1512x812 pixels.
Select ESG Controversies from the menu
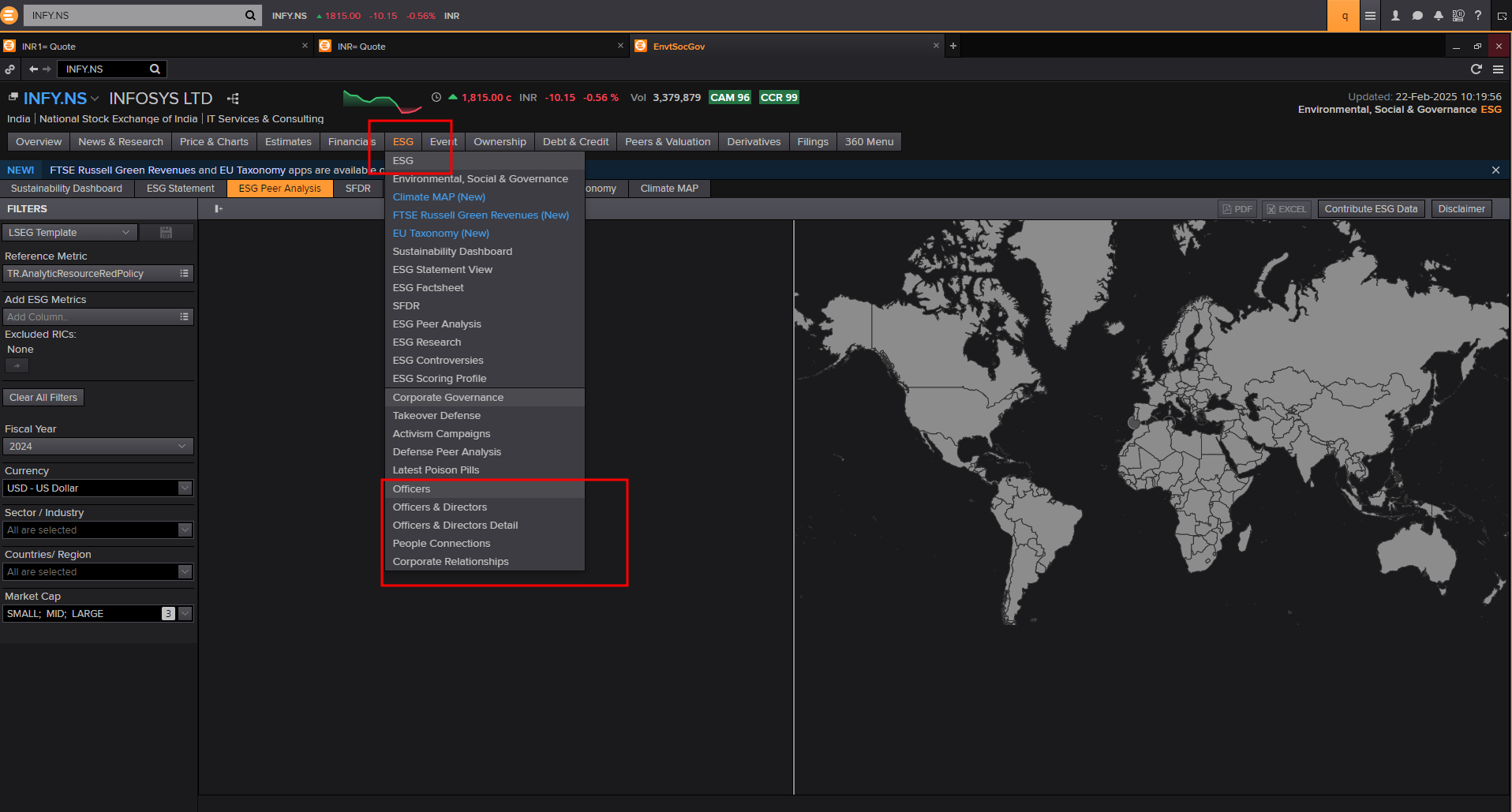[438, 361]
